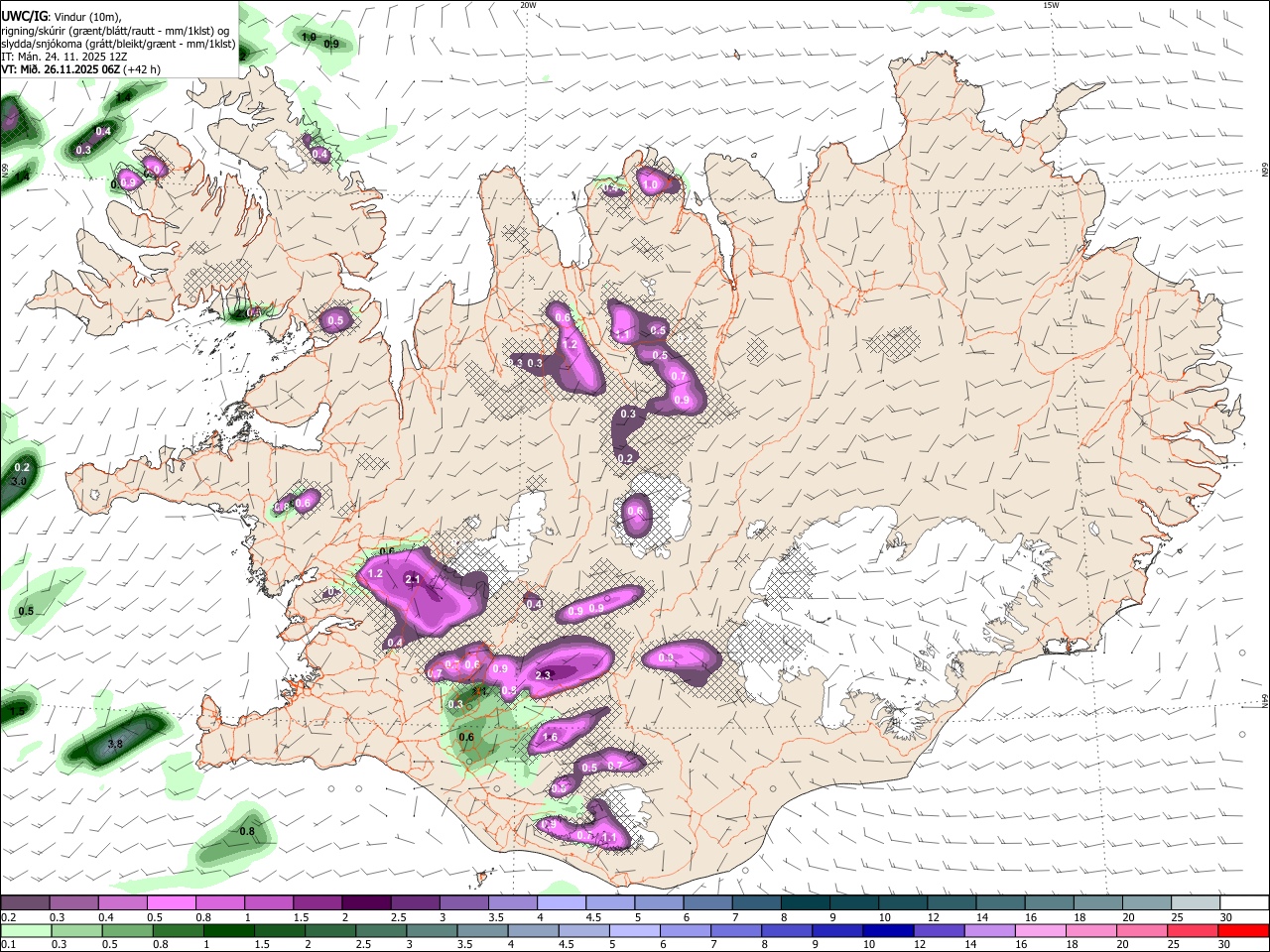Click the '2.1' snowfall value label
Viewport: 1270px width, 952px height.
click(413, 580)
